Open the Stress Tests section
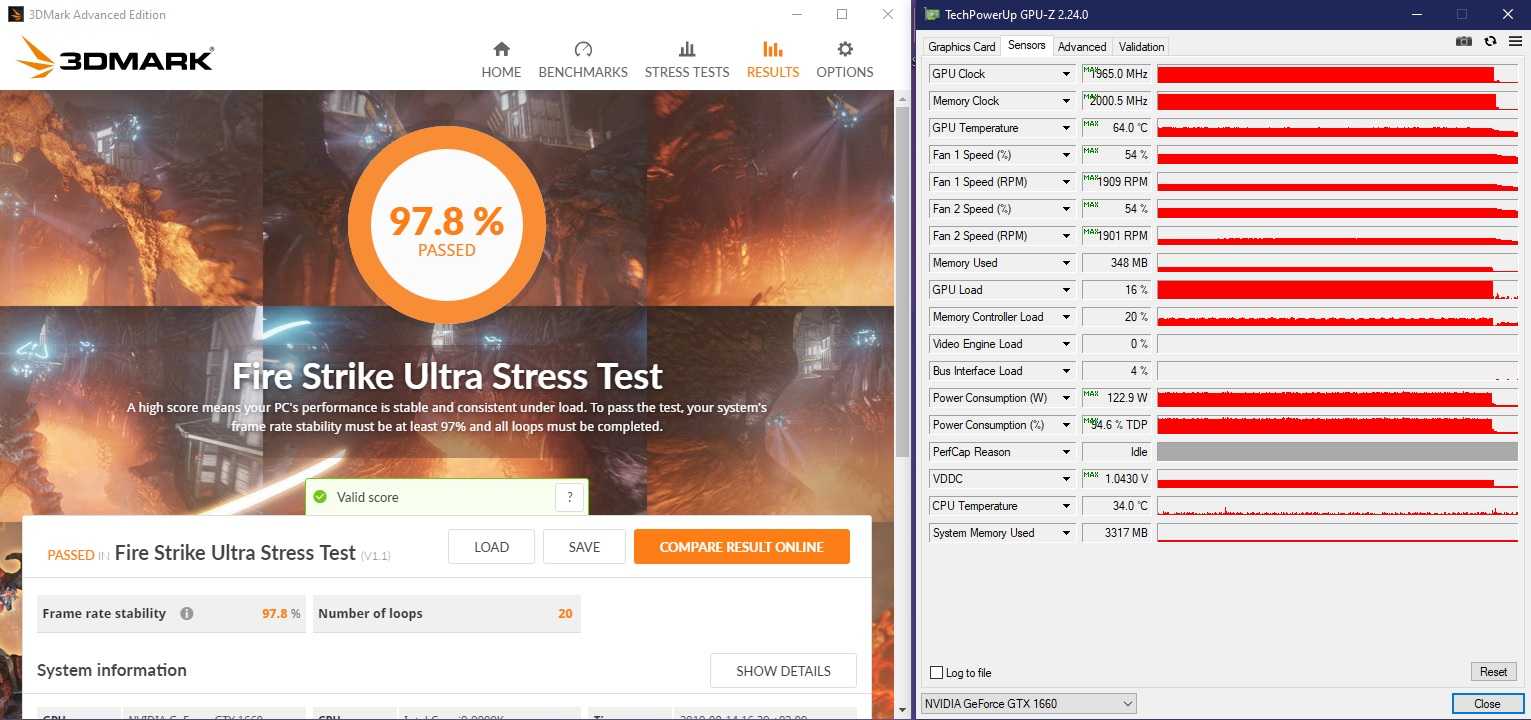The image size is (1531, 720). (687, 60)
